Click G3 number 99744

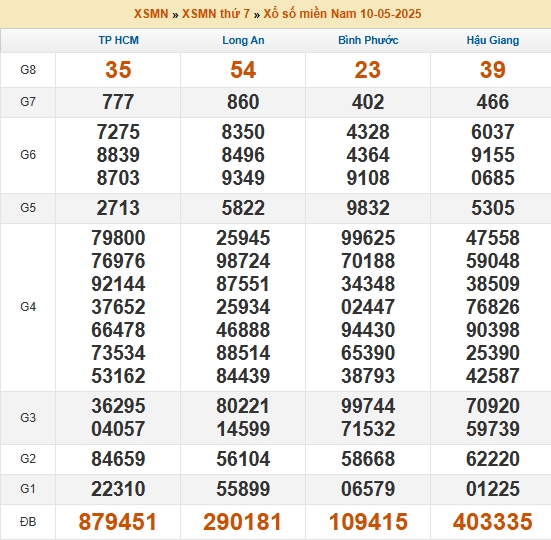pos(368,406)
